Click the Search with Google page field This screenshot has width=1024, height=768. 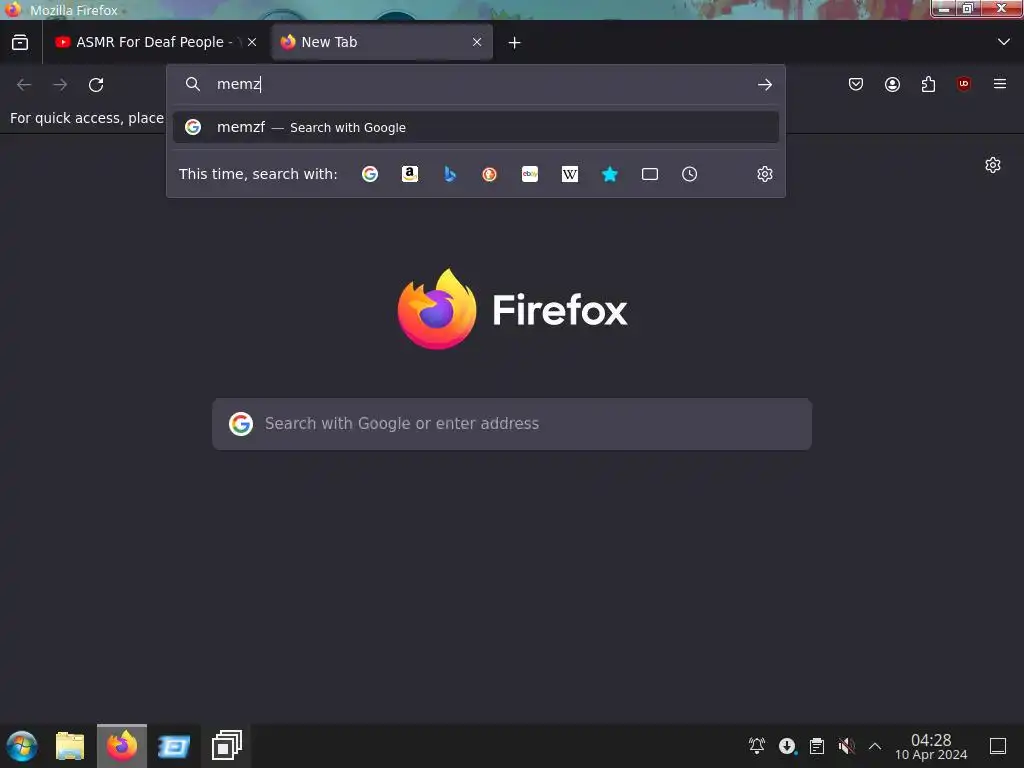pos(512,424)
